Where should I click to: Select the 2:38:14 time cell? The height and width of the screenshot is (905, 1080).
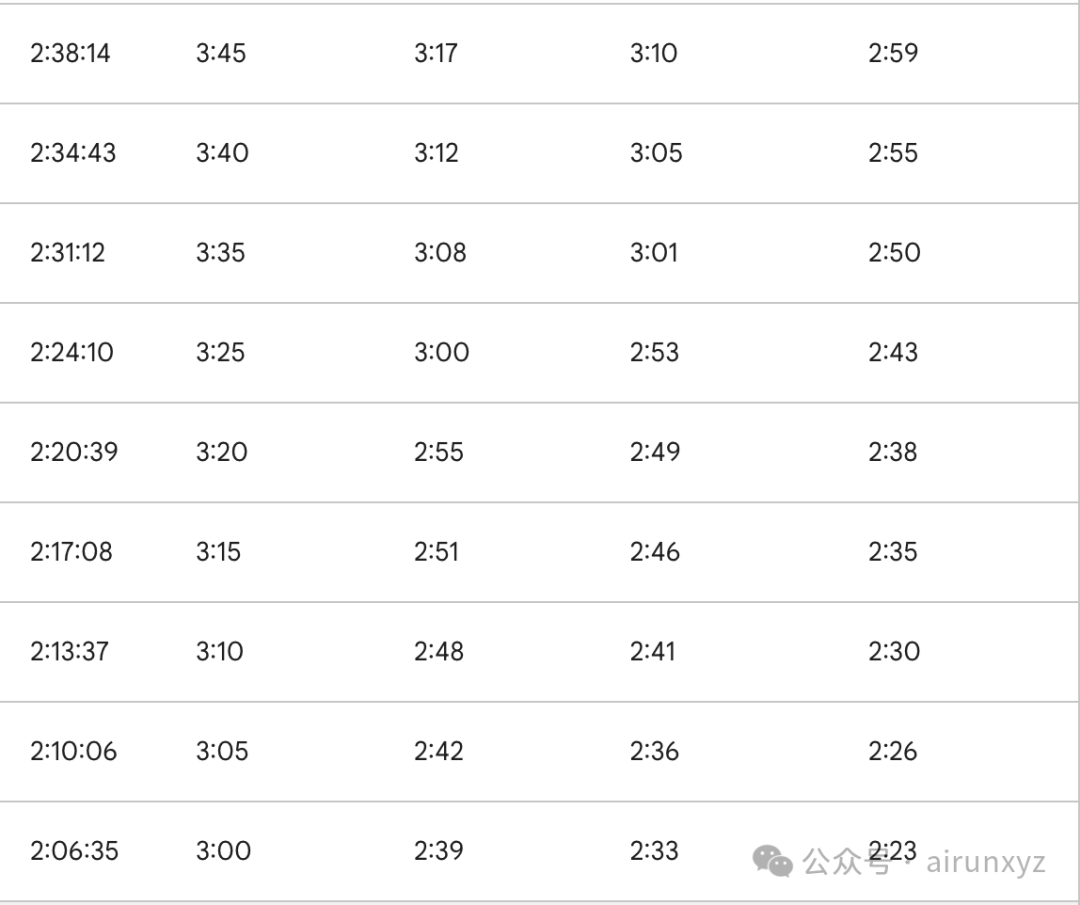70,53
